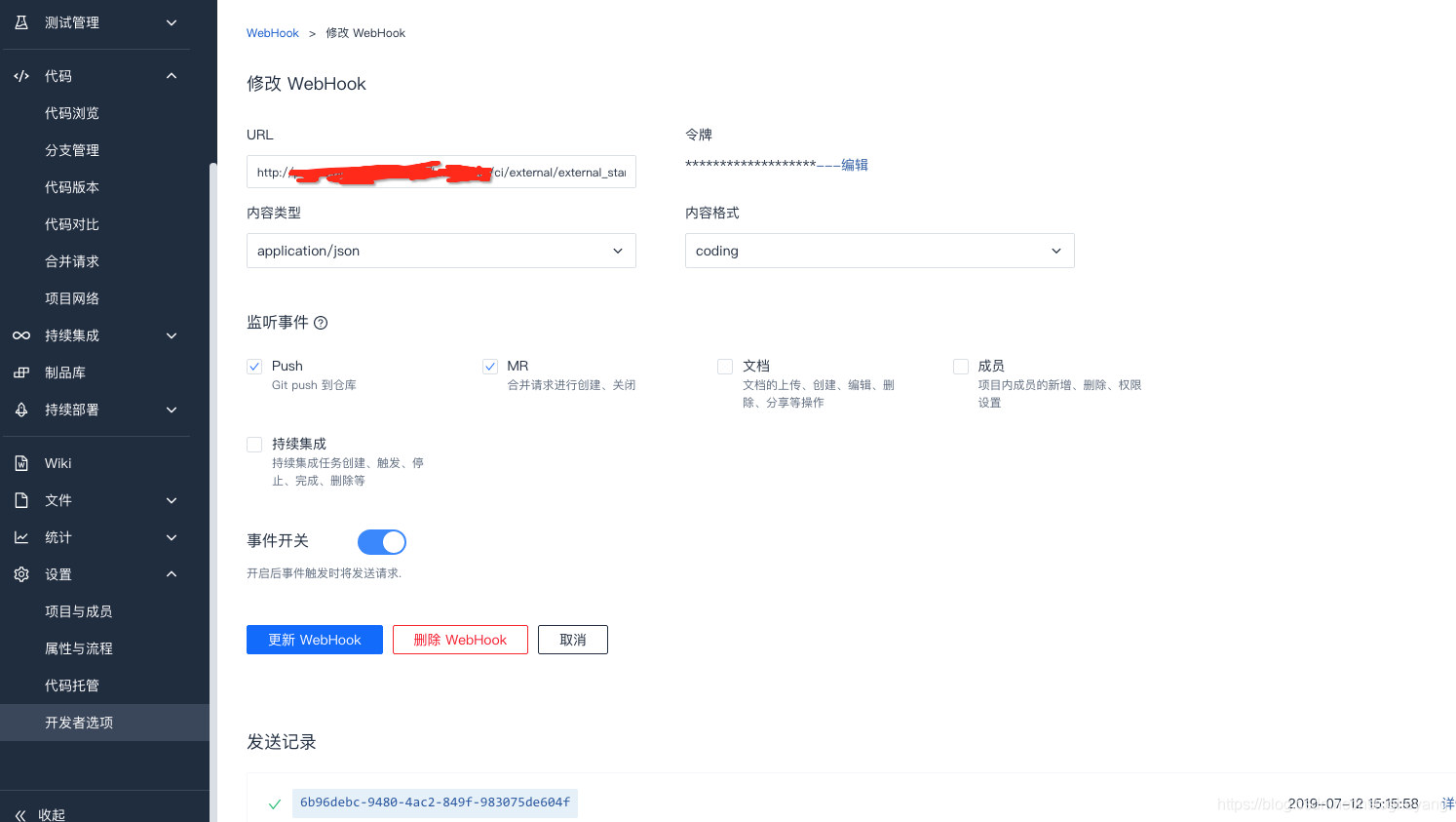
Task: Click the 更新 WebHook button
Action: click(x=315, y=640)
